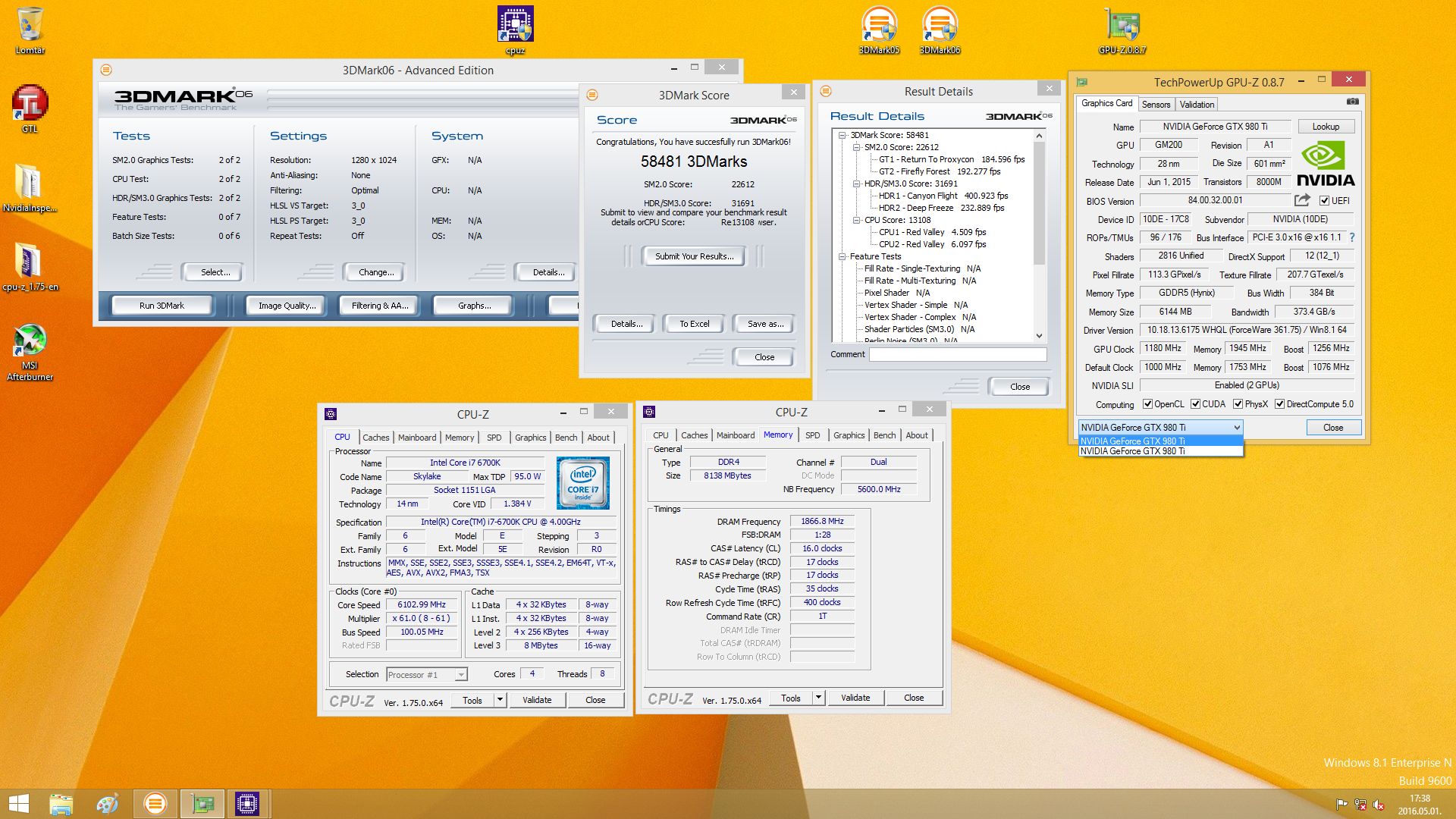The width and height of the screenshot is (1456, 819).
Task: Toggle the OpenCL checkbox
Action: coord(1147,404)
